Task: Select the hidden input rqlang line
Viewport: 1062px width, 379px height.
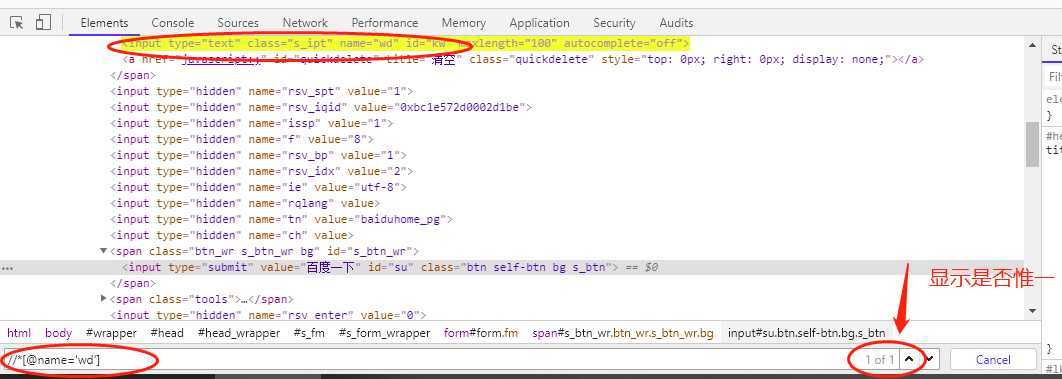Action: pyautogui.click(x=245, y=203)
